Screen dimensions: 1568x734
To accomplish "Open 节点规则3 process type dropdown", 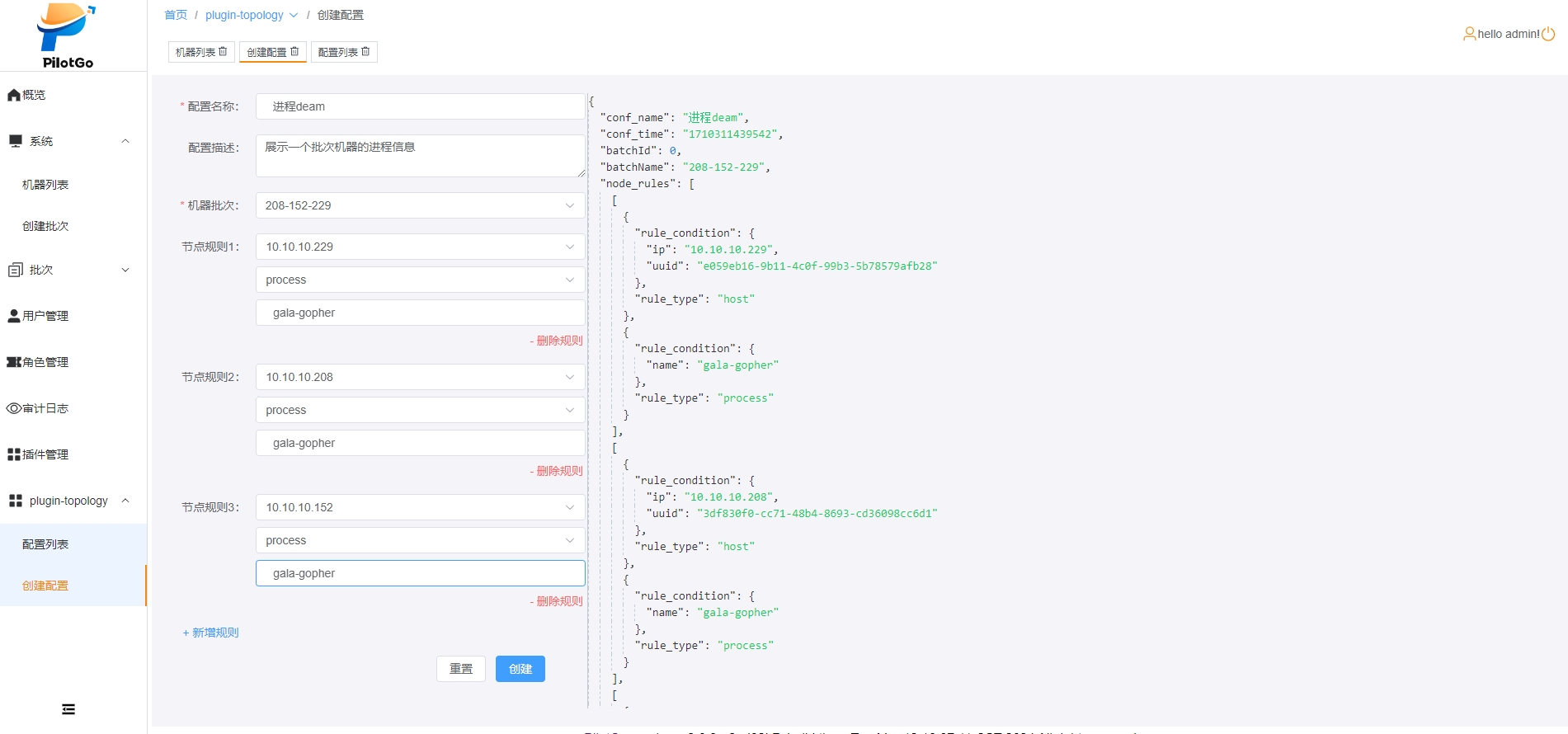I will pos(420,540).
